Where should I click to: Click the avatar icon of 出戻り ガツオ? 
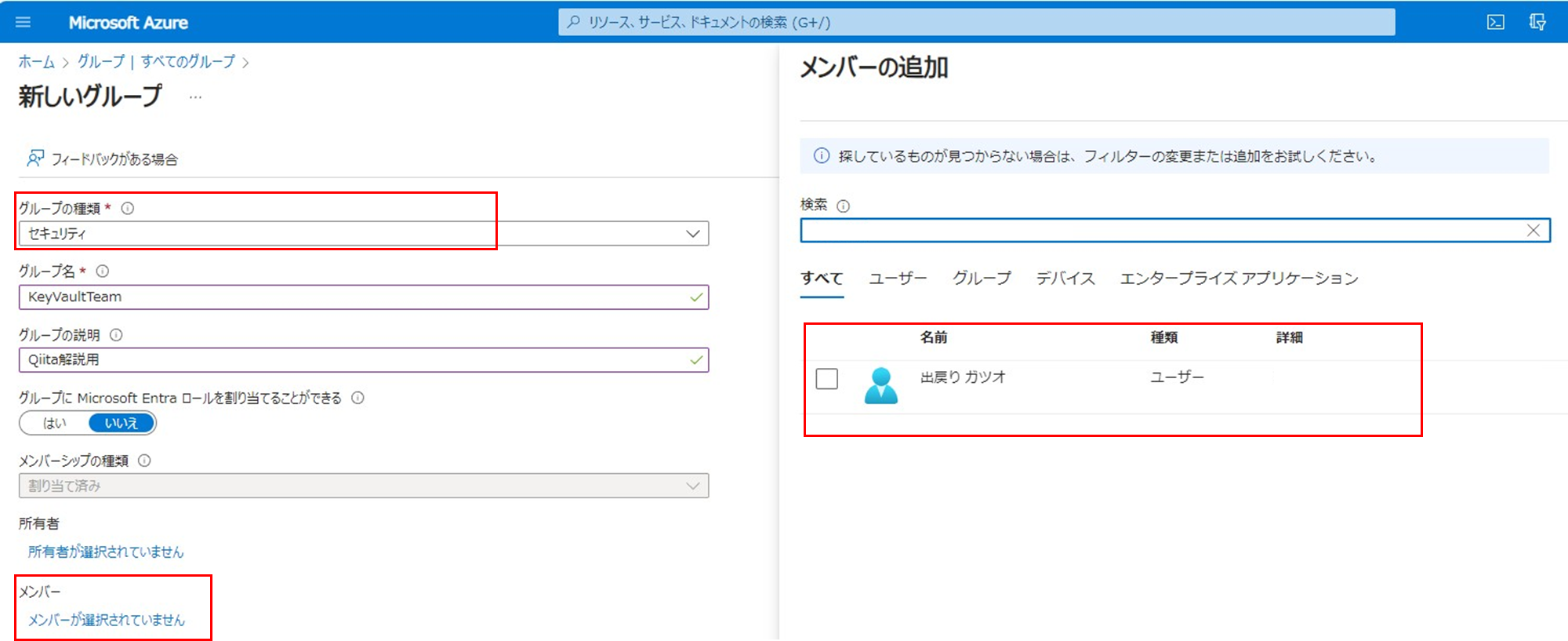click(x=880, y=385)
